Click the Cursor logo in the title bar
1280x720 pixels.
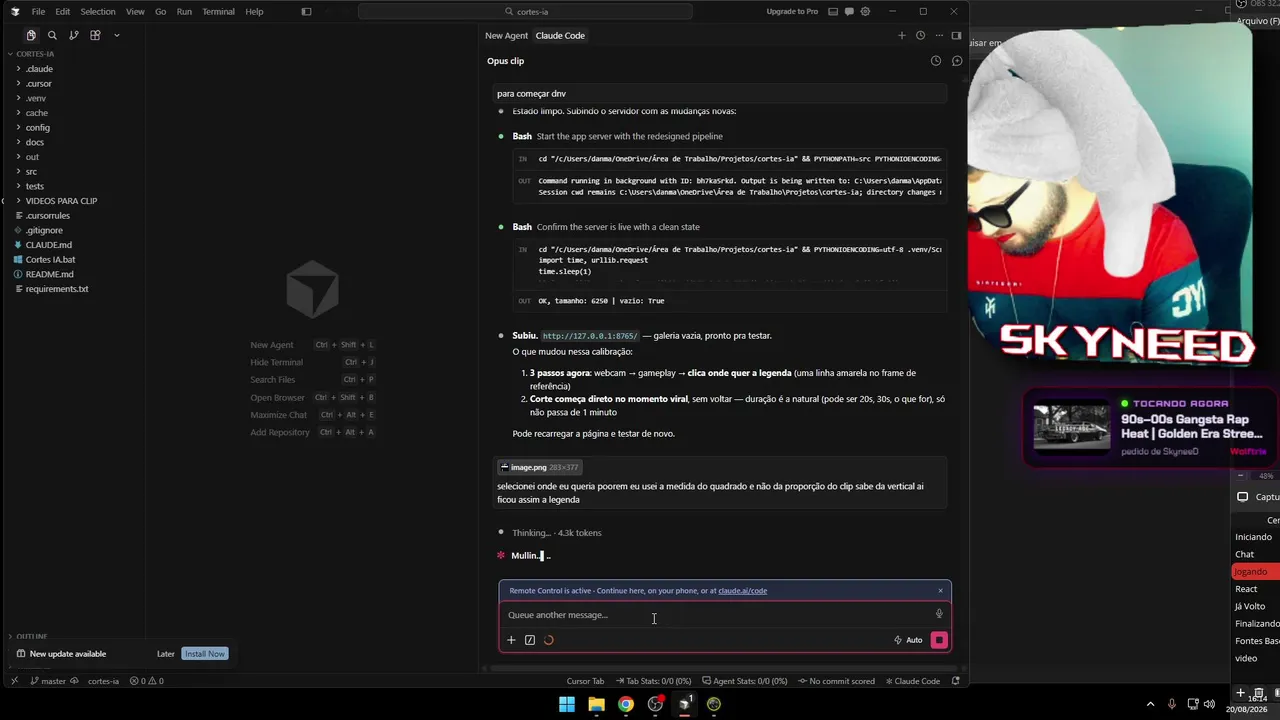point(15,12)
